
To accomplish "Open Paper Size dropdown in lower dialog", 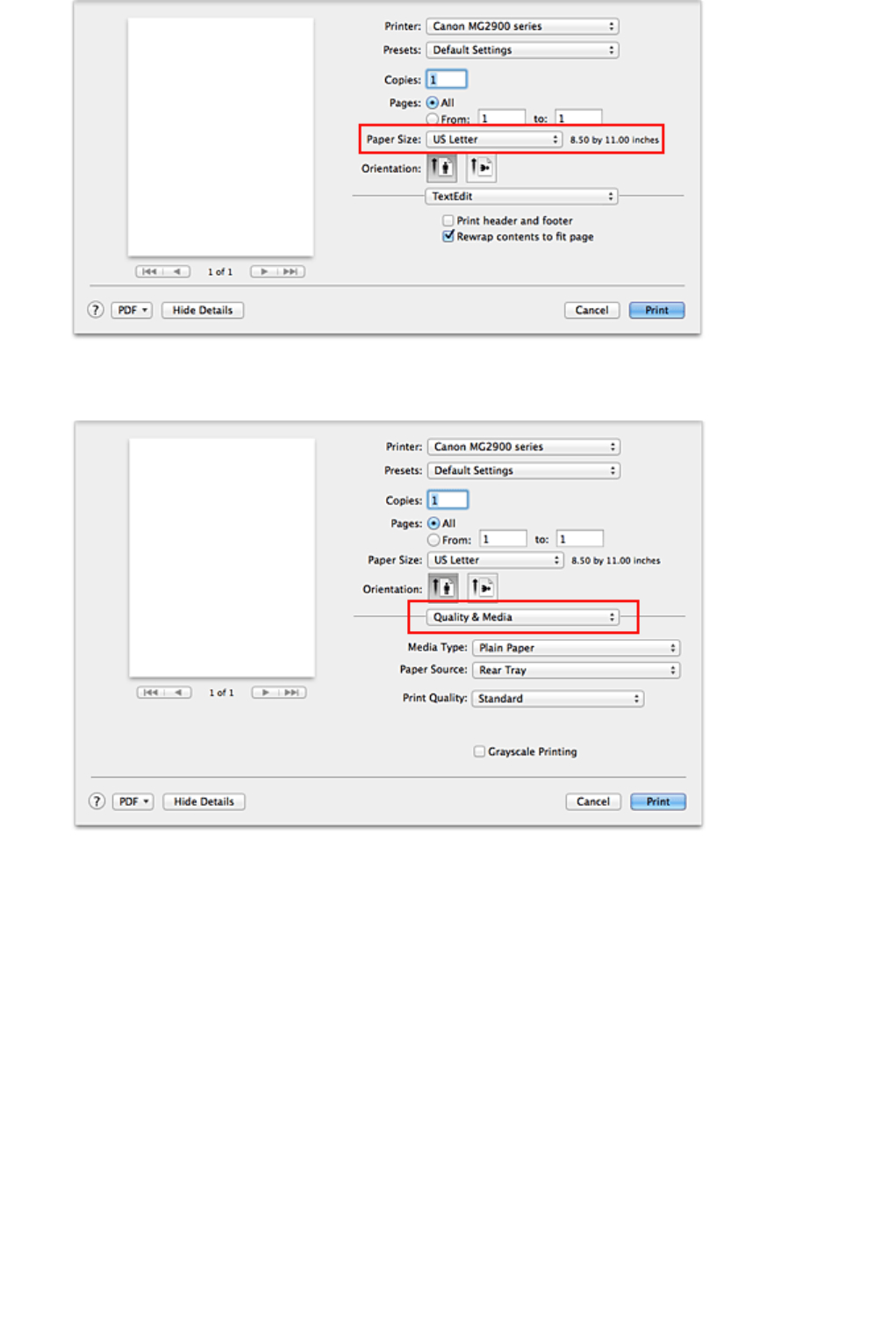I will [496, 560].
